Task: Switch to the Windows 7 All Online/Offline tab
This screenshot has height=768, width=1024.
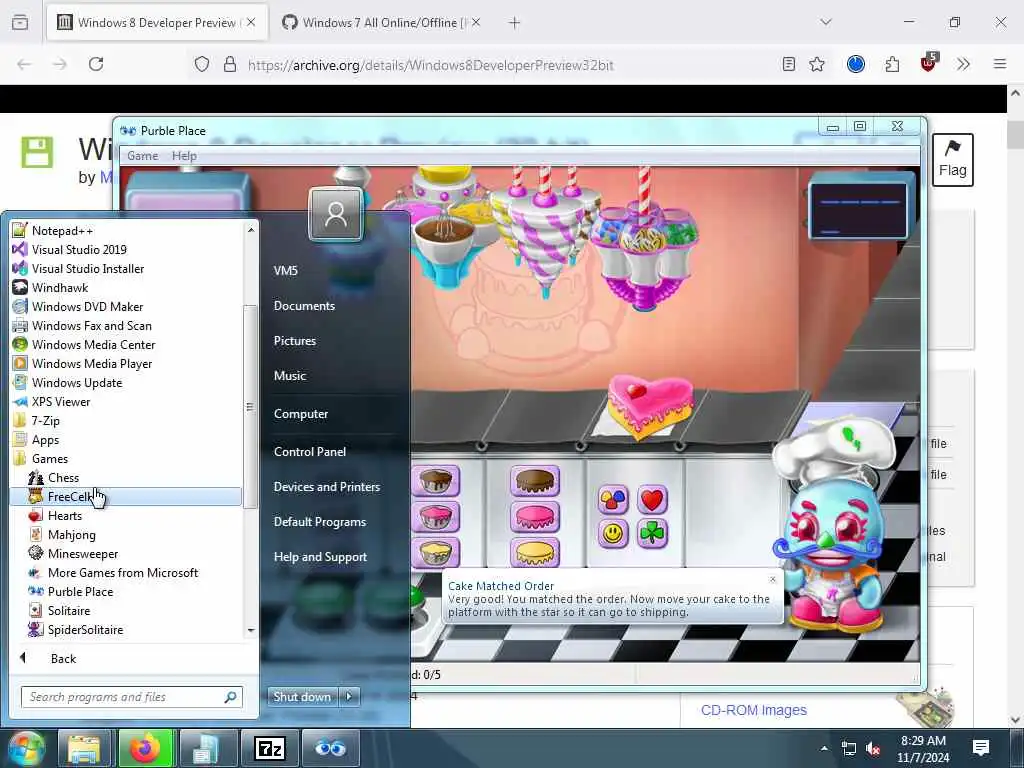Action: pos(381,23)
